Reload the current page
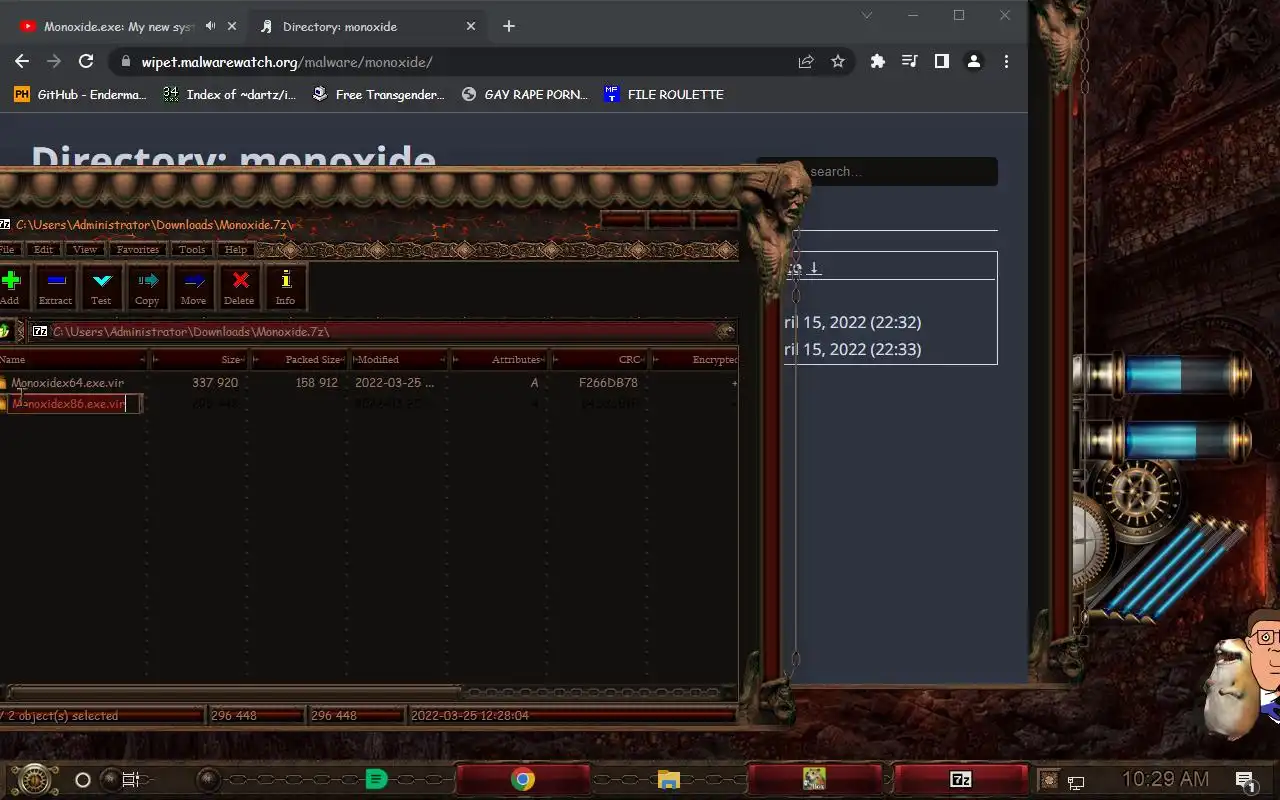This screenshot has height=800, width=1280. (x=86, y=62)
